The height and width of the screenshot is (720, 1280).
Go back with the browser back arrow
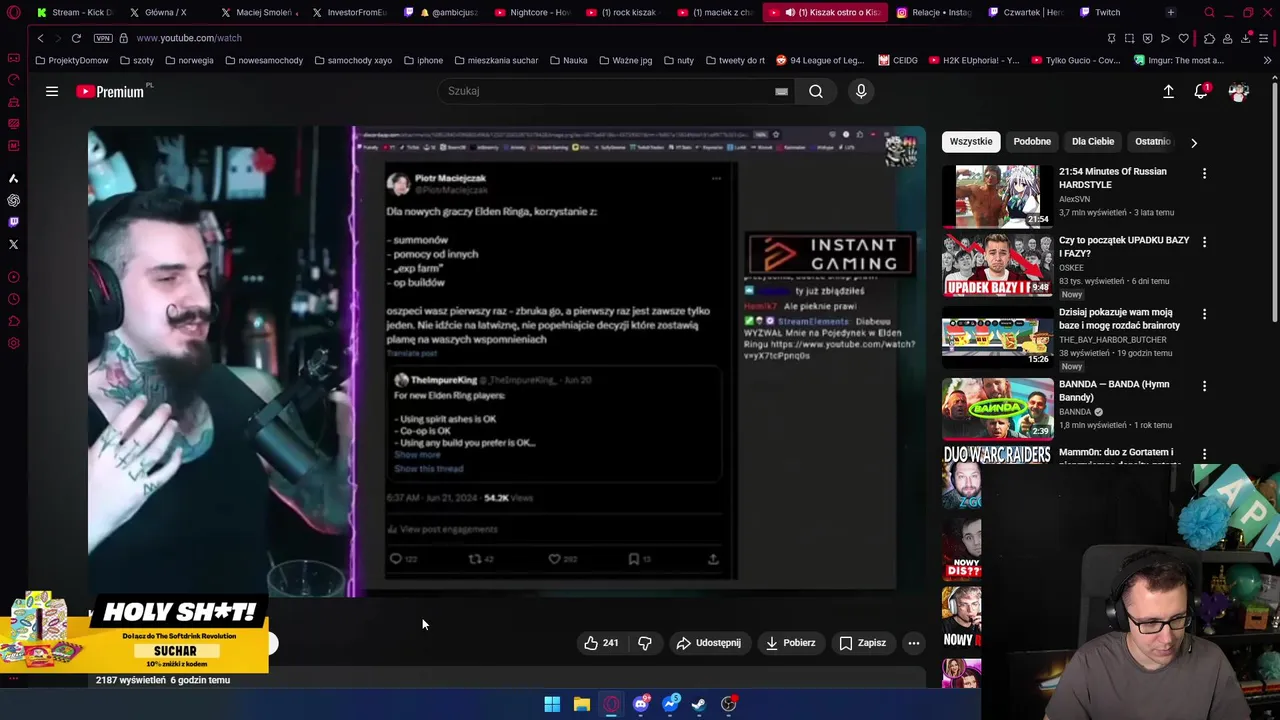tap(40, 38)
